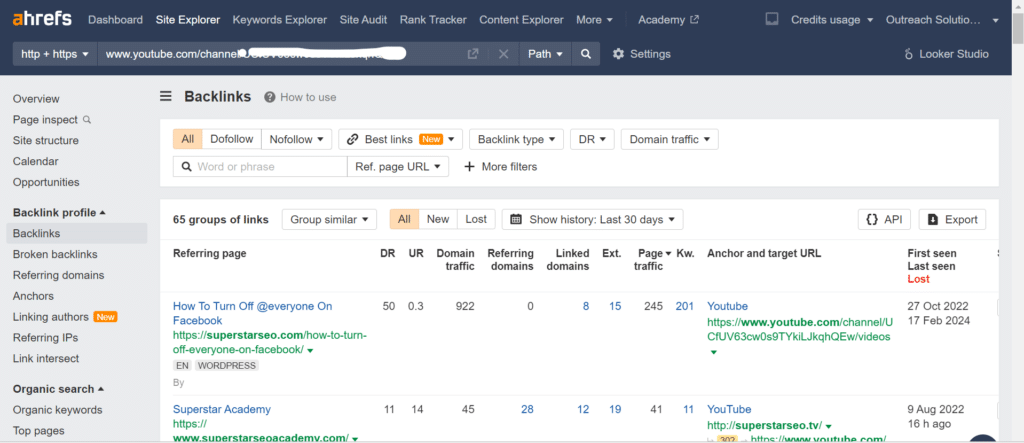The image size is (1024, 443).
Task: Show only Lost links
Action: click(476, 220)
